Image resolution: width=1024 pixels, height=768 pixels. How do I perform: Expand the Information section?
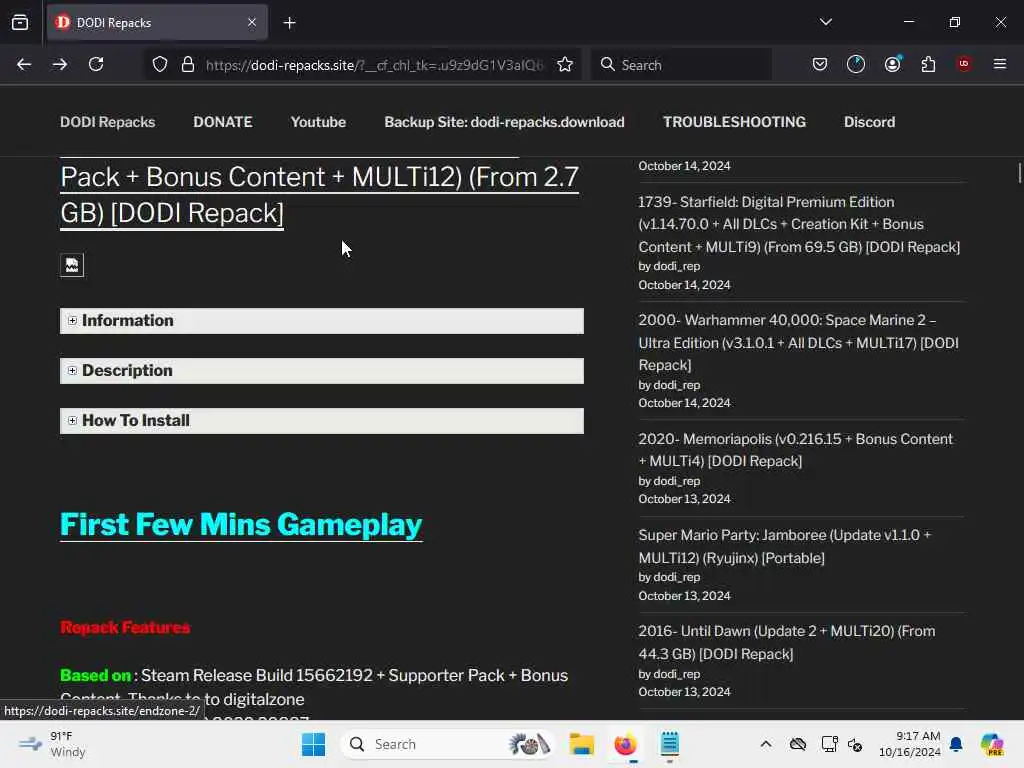click(322, 321)
